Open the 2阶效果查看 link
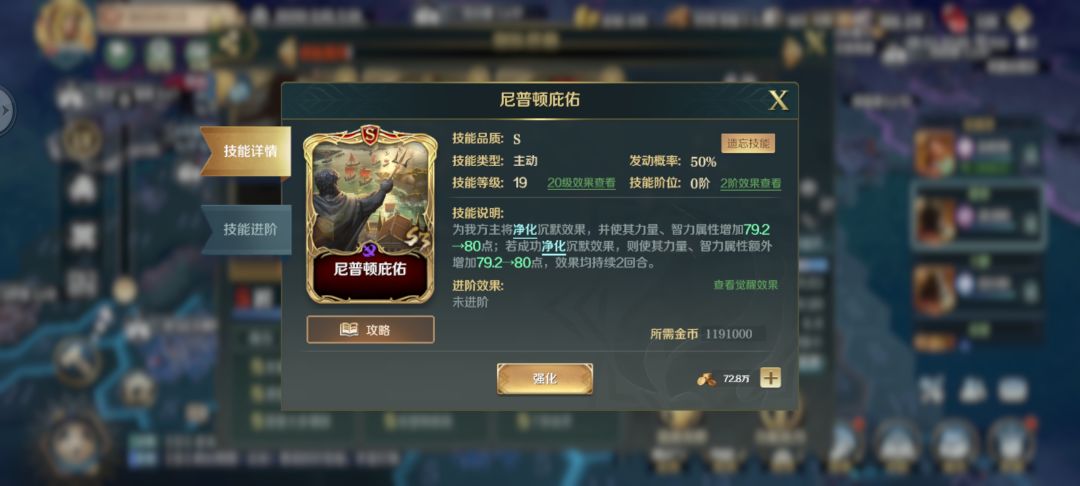The width and height of the screenshot is (1080, 486). pos(751,183)
